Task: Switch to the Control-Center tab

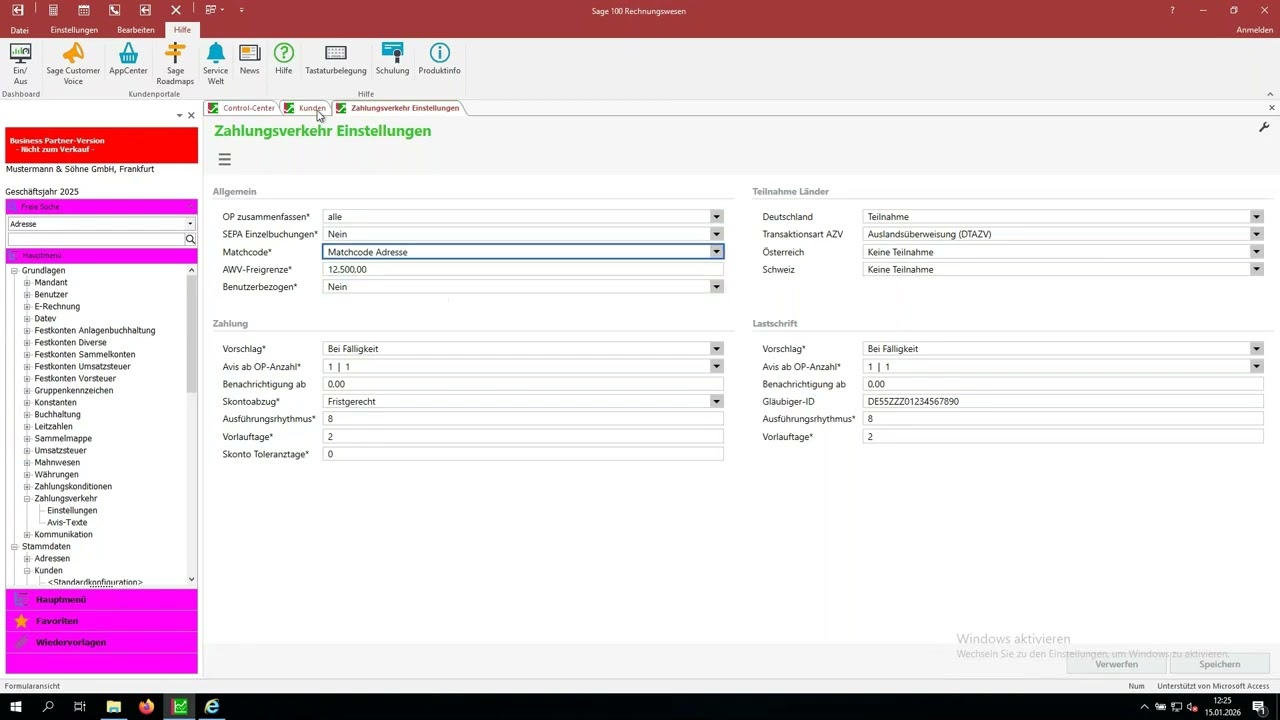Action: tap(241, 108)
